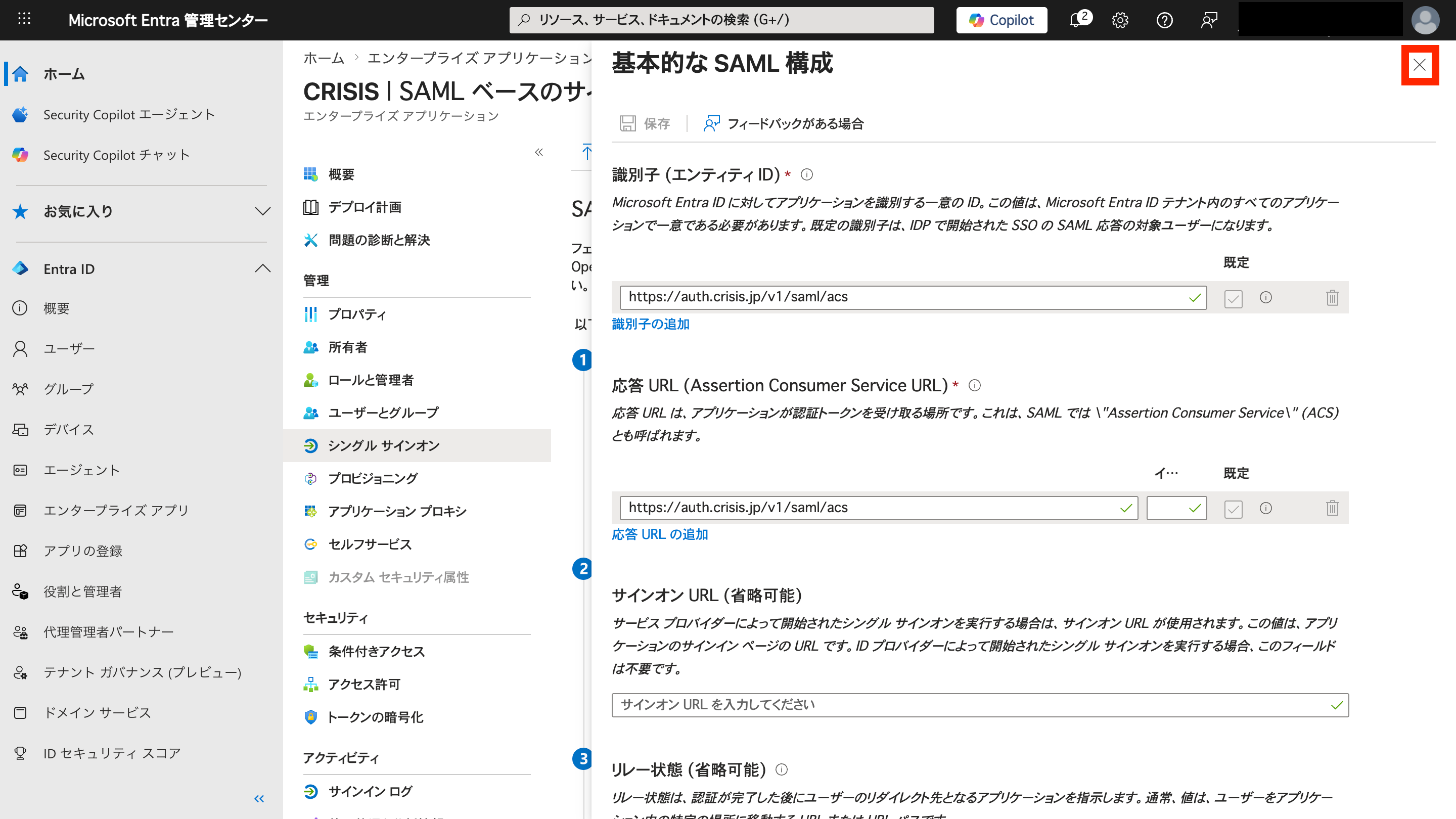Viewport: 1456px width, 819px height.
Task: Click the feedback person icon in header
Action: (x=1209, y=20)
